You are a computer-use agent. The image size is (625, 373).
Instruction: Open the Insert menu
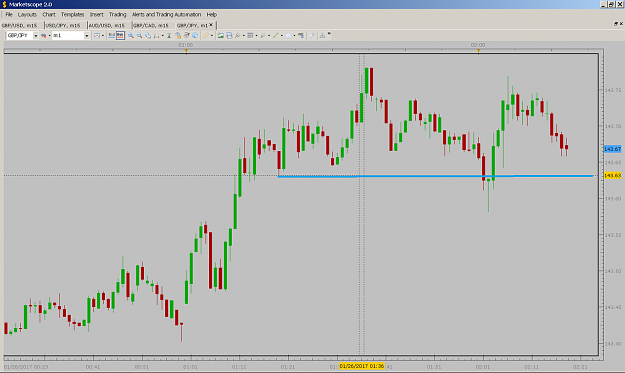coord(96,14)
